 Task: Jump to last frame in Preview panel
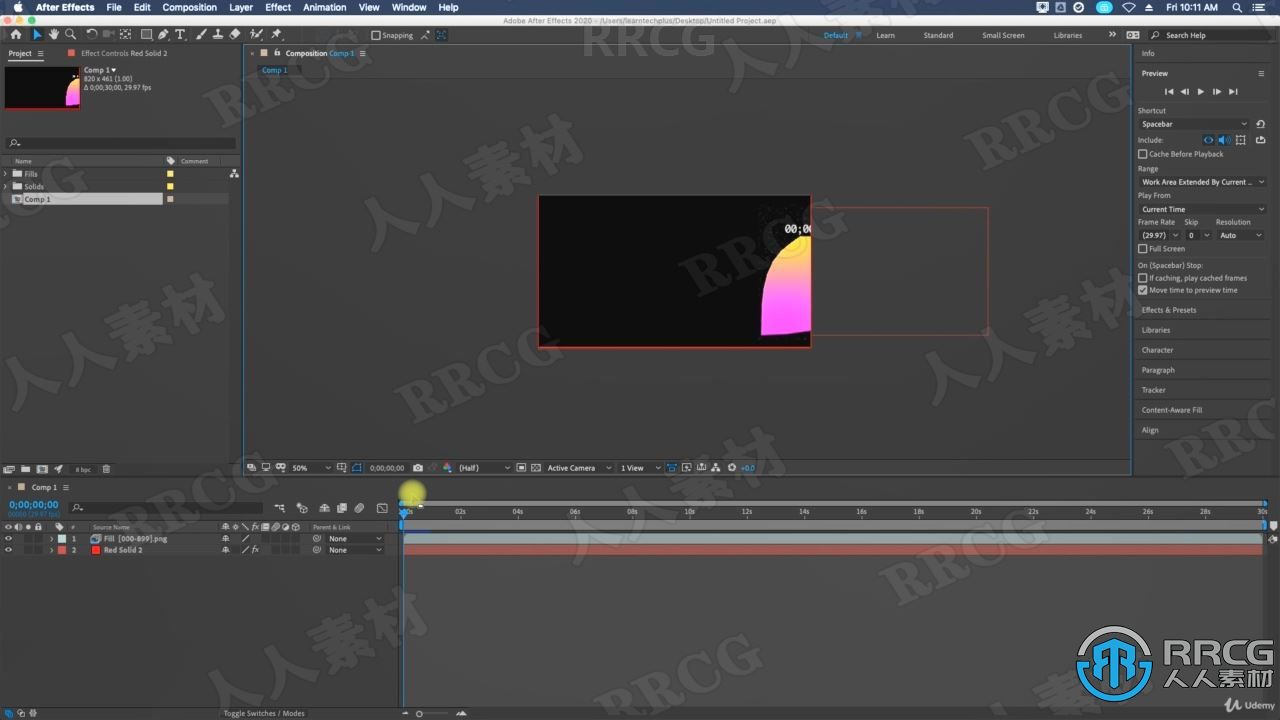pos(1233,91)
